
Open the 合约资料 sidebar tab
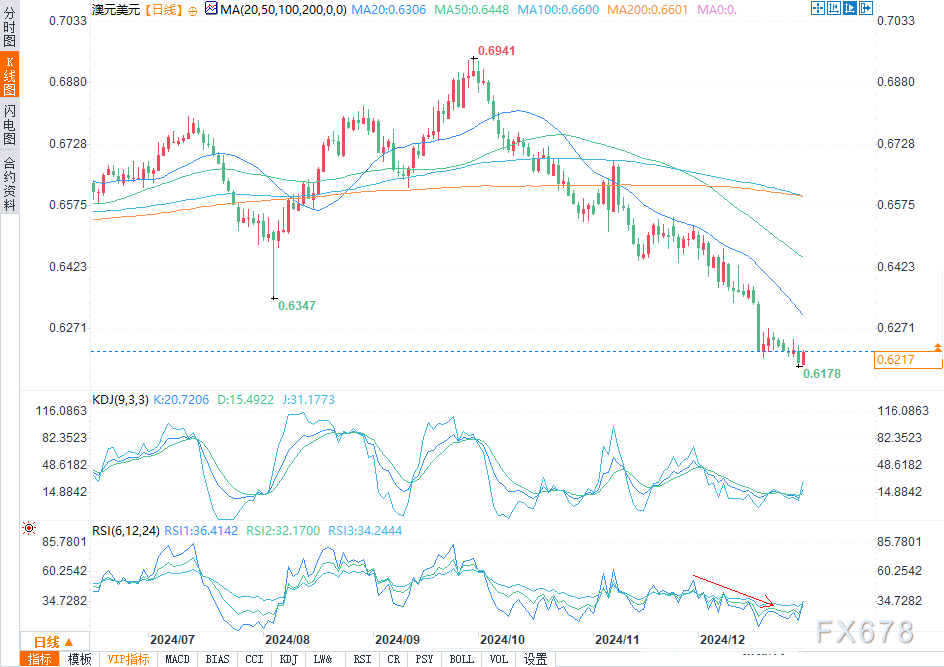(x=10, y=184)
